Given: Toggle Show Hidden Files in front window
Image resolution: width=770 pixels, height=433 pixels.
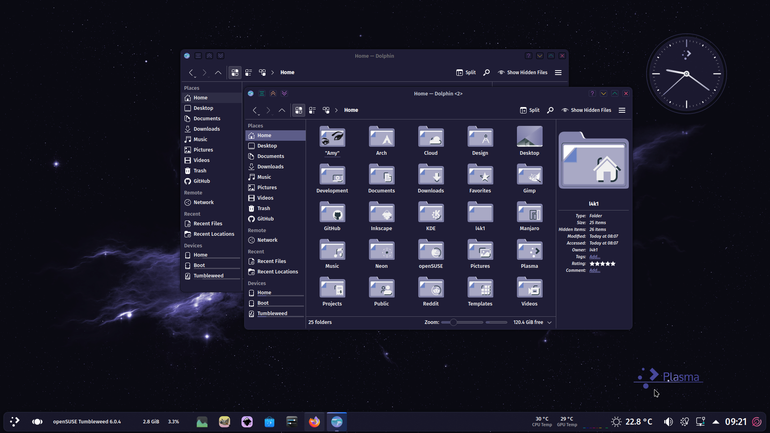Looking at the screenshot, I should pyautogui.click(x=586, y=110).
